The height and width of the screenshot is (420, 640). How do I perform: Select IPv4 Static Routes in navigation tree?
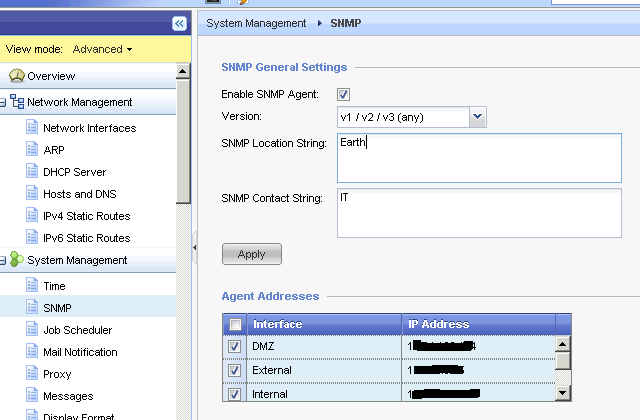[x=87, y=216]
